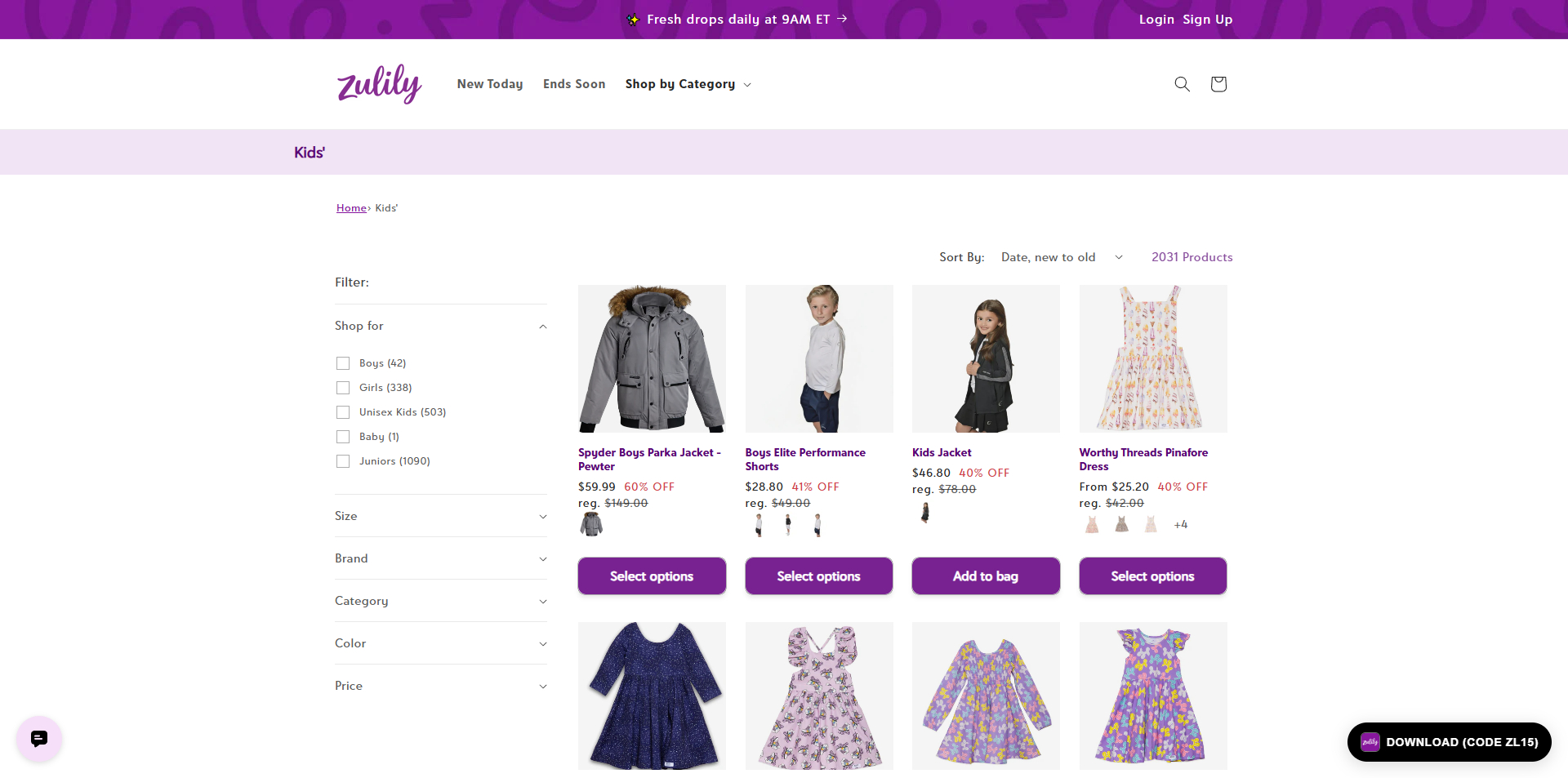This screenshot has width=1568, height=778.
Task: Expand the Size filter
Action: pos(441,516)
